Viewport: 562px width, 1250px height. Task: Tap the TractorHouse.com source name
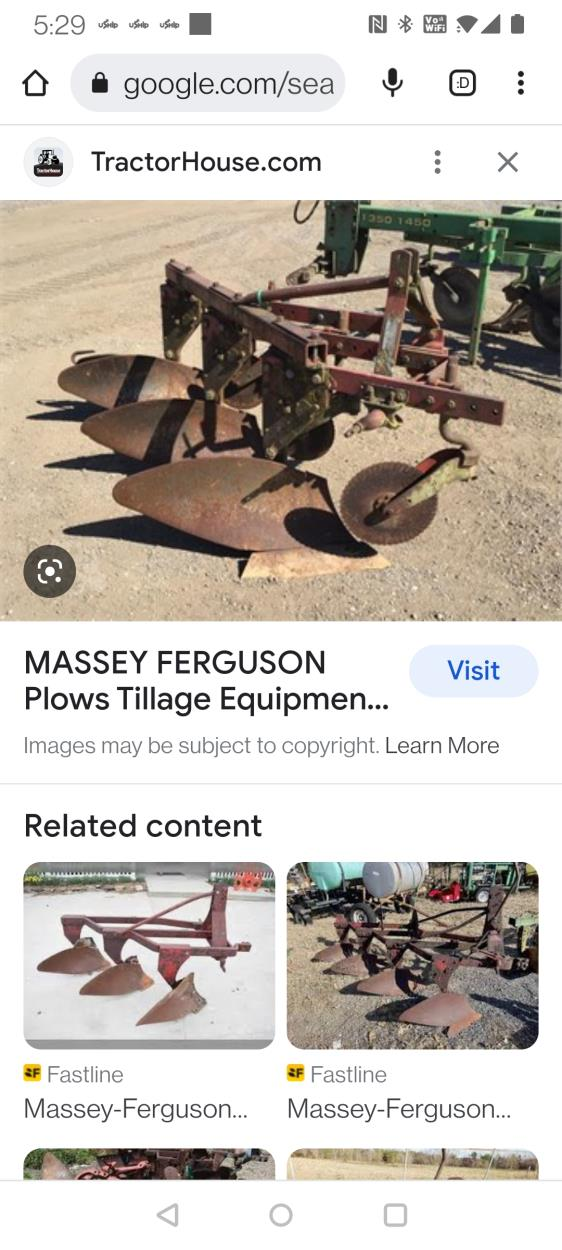tap(206, 162)
